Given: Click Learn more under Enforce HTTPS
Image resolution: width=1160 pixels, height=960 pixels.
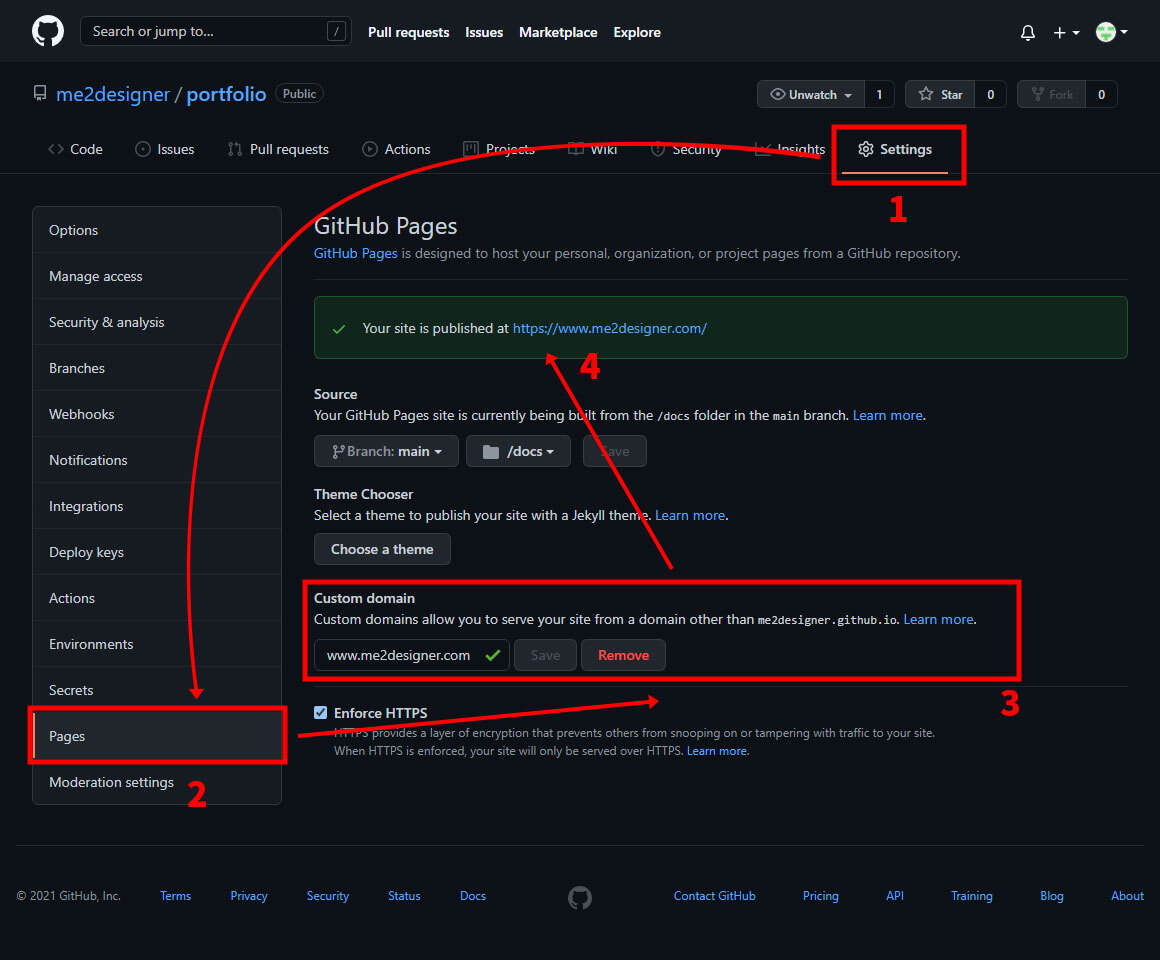Looking at the screenshot, I should [717, 751].
